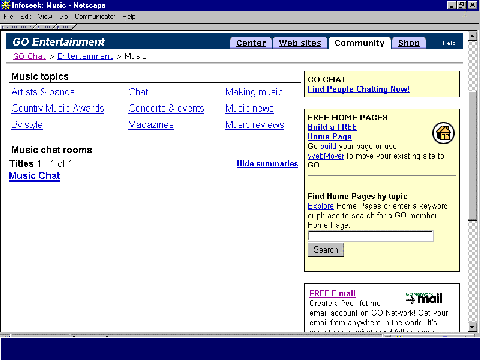Click the vertical scrollbar down arrow

(472, 327)
